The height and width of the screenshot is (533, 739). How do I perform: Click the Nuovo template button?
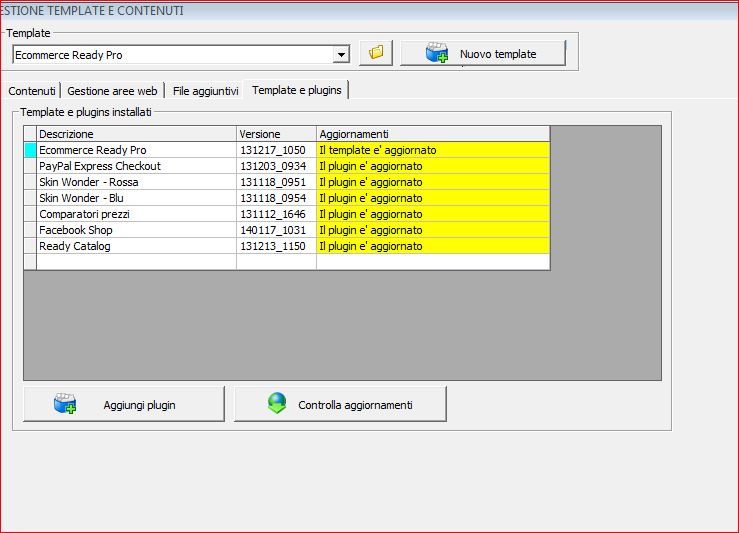tap(483, 53)
